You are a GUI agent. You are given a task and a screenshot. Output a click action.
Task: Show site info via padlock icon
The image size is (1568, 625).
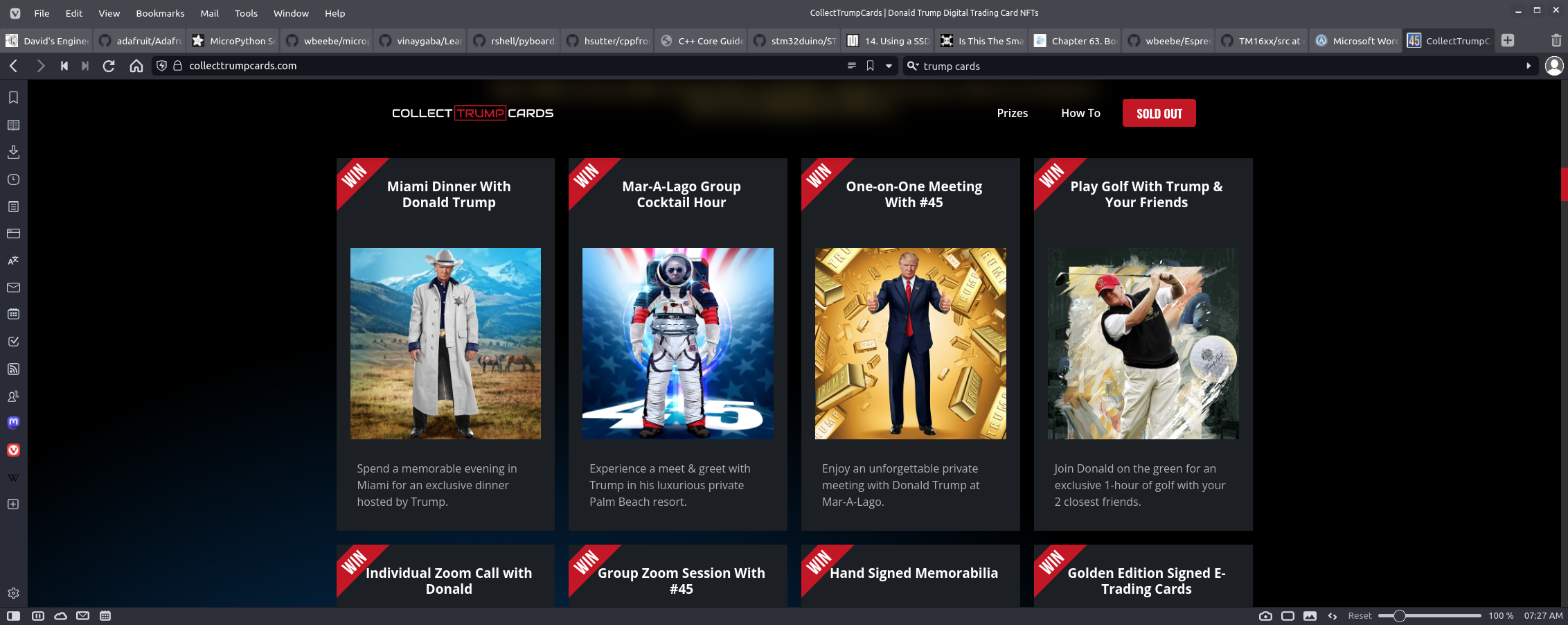pyautogui.click(x=177, y=66)
